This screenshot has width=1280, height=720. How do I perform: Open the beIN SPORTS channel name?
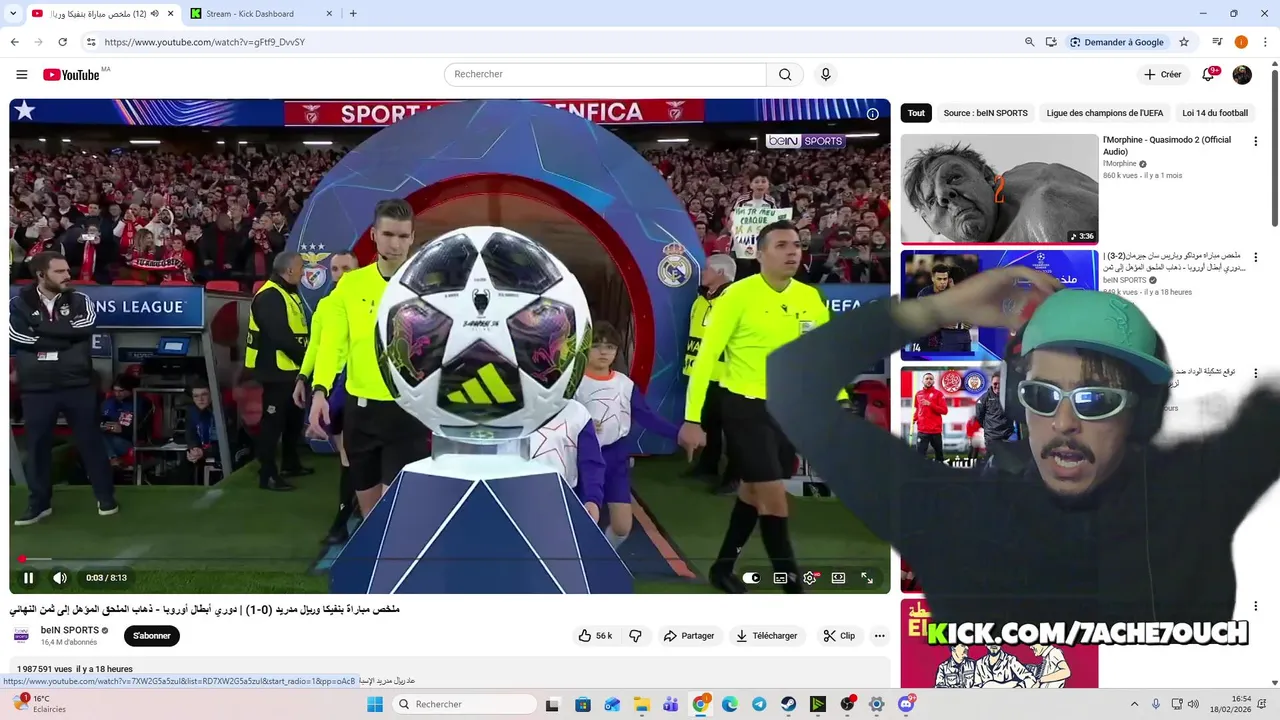pyautogui.click(x=69, y=630)
